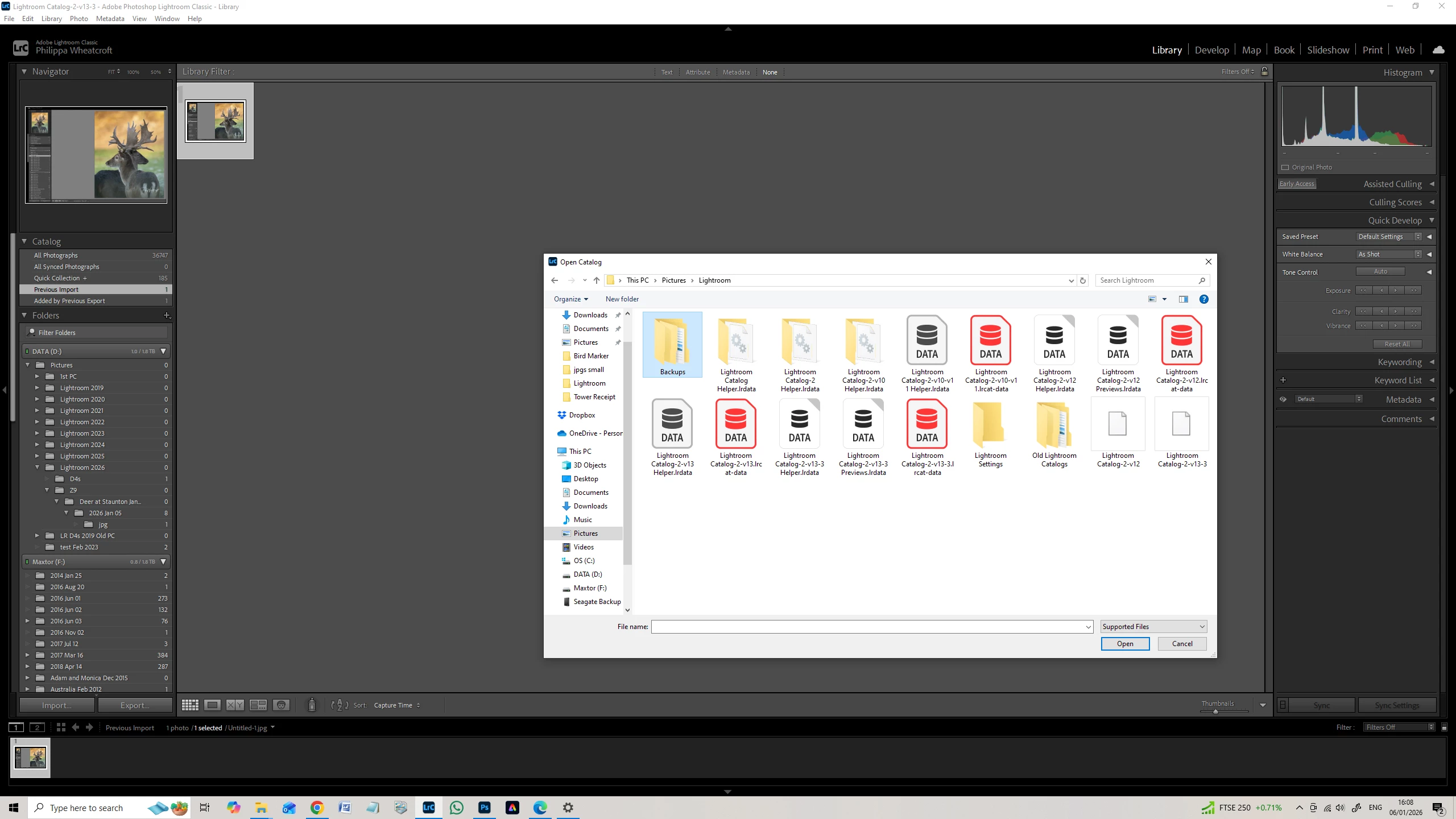Viewport: 1456px width, 819px height.
Task: Switch to the Develop module
Action: pos(1212,50)
